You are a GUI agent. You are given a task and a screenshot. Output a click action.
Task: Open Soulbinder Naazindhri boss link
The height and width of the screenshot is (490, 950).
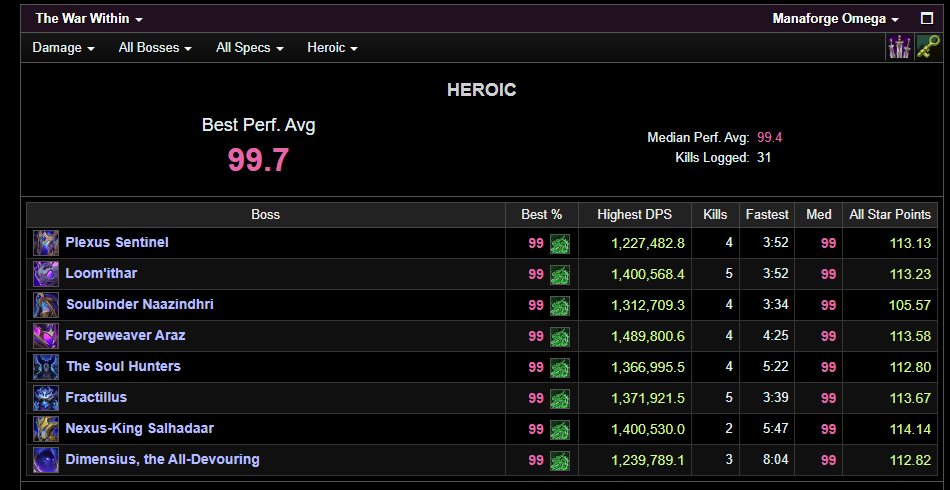pos(139,304)
